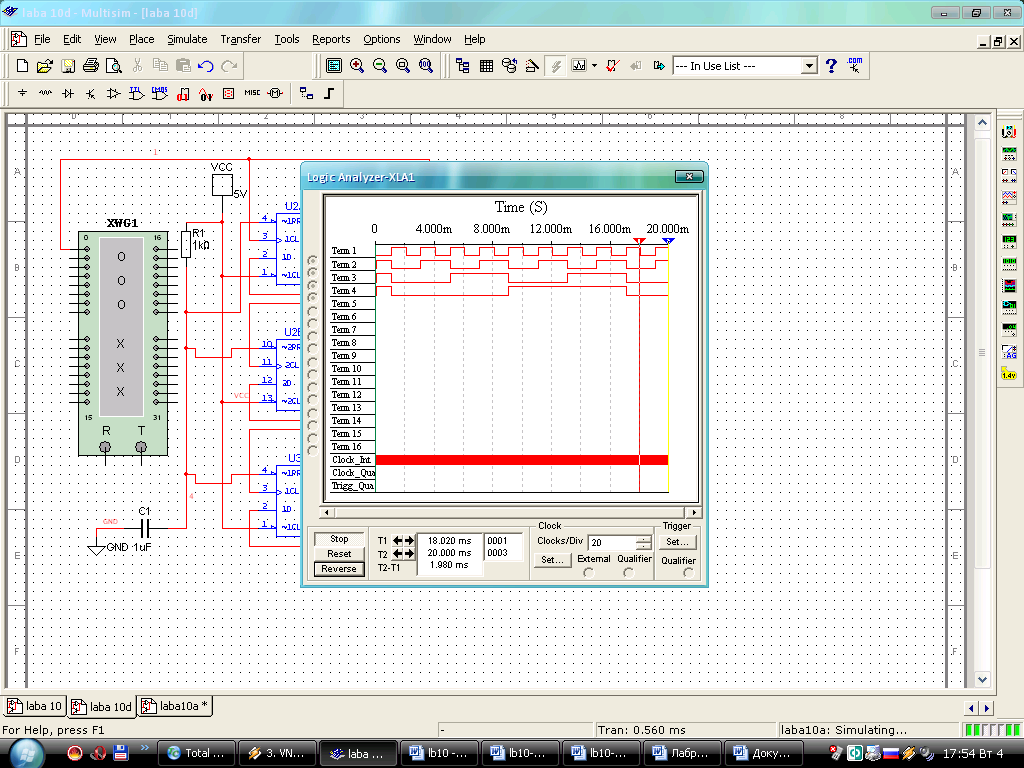
Task: Click the blue Help question mark icon
Action: pos(831,66)
